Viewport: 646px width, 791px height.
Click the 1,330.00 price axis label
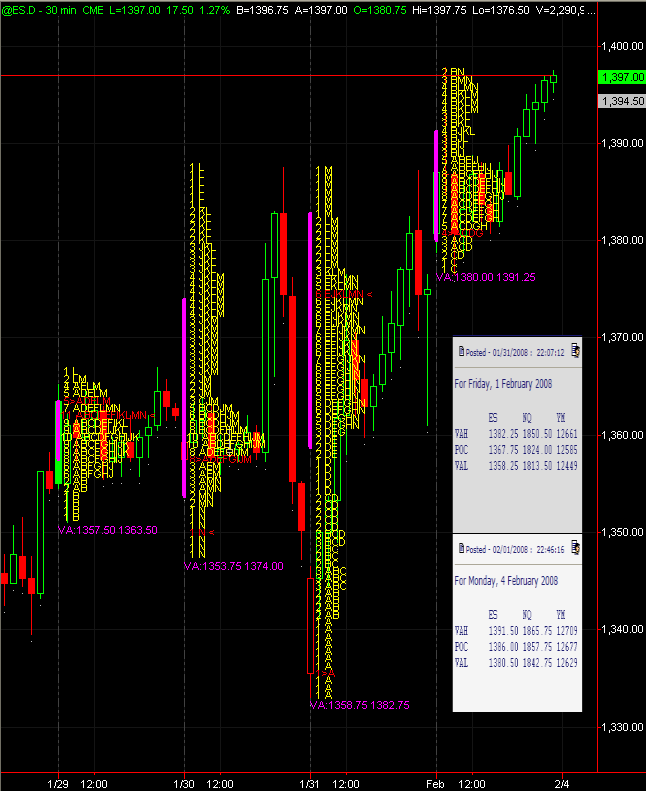pyautogui.click(x=622, y=727)
